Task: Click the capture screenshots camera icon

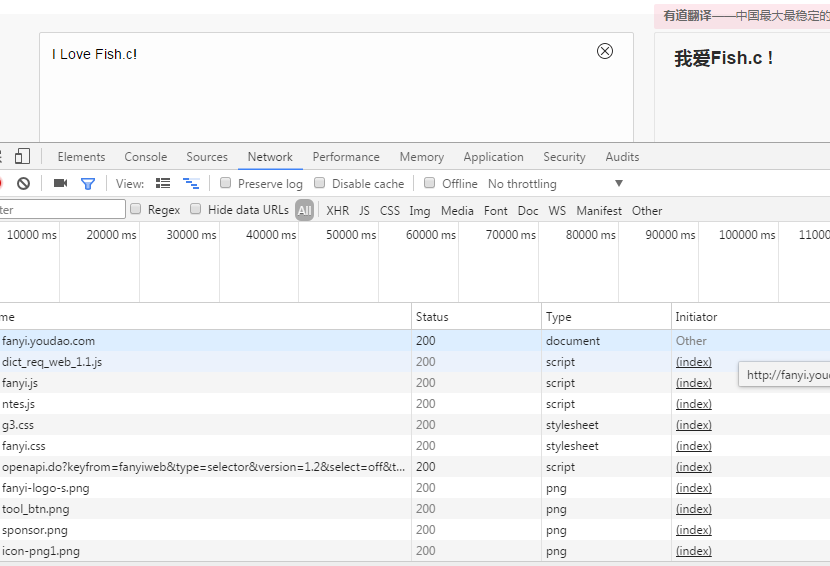Action: (x=60, y=184)
